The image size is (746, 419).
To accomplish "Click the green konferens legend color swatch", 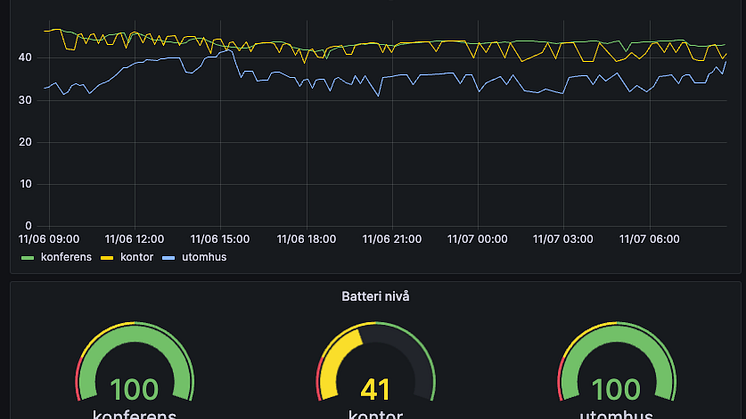I will [28, 258].
